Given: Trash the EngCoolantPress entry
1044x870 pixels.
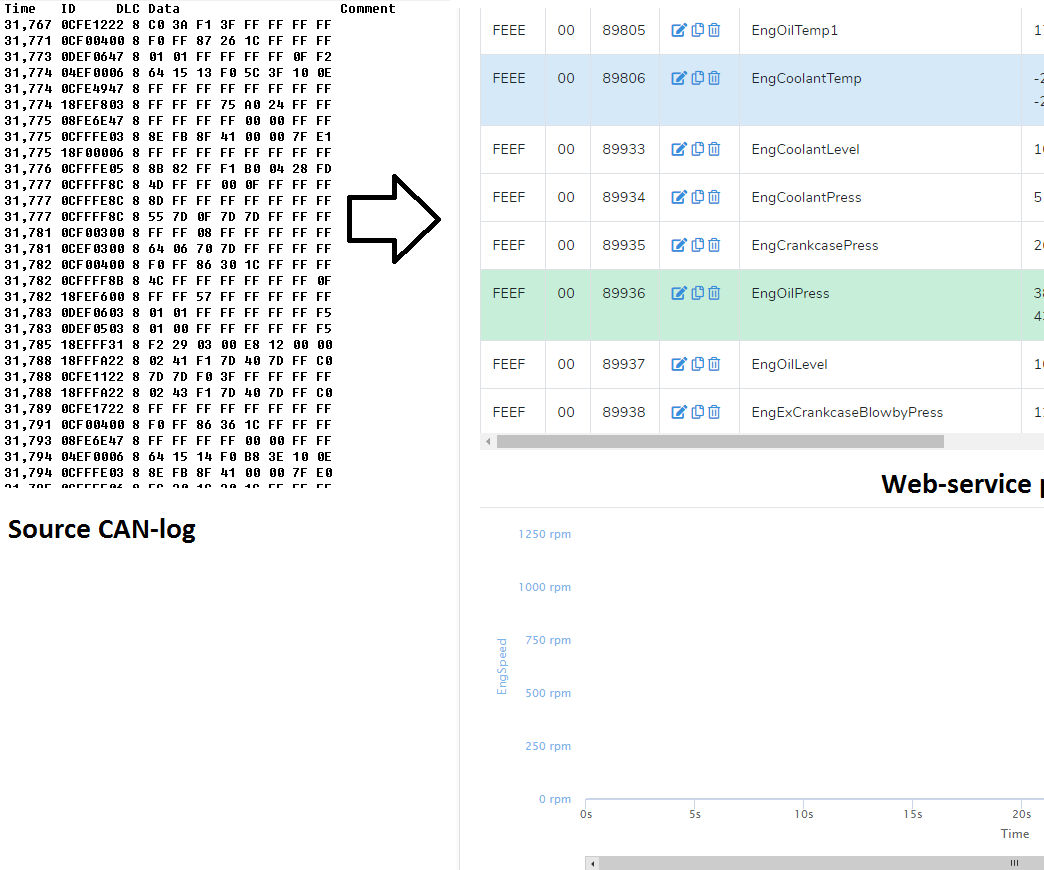Looking at the screenshot, I should [713, 197].
